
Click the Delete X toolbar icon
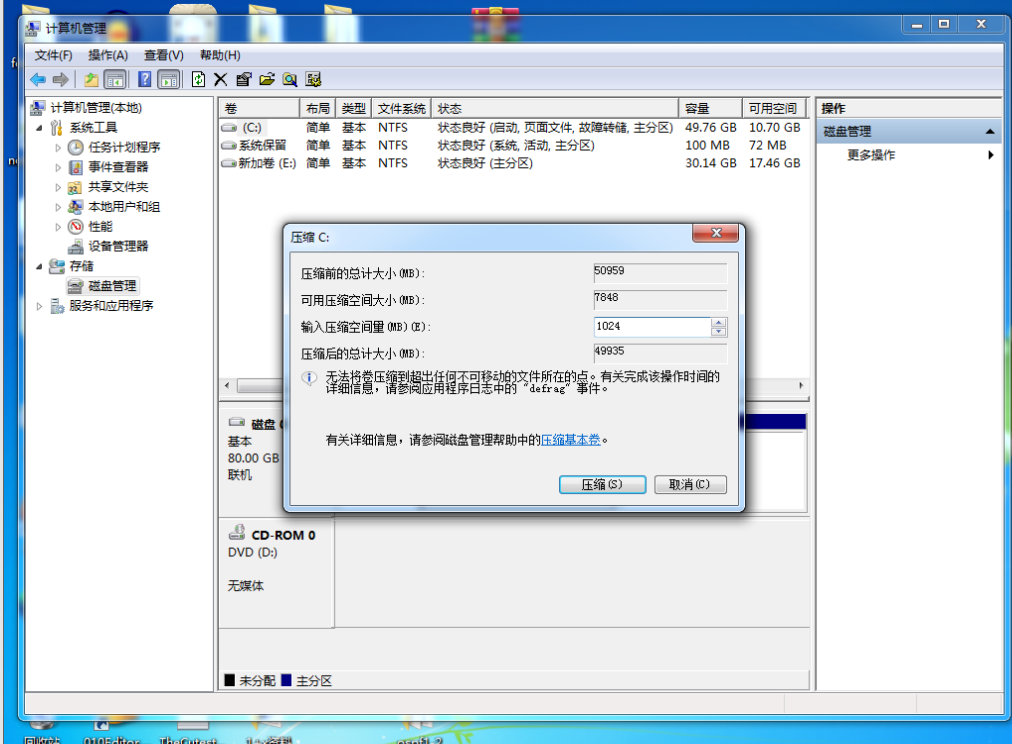[x=220, y=80]
